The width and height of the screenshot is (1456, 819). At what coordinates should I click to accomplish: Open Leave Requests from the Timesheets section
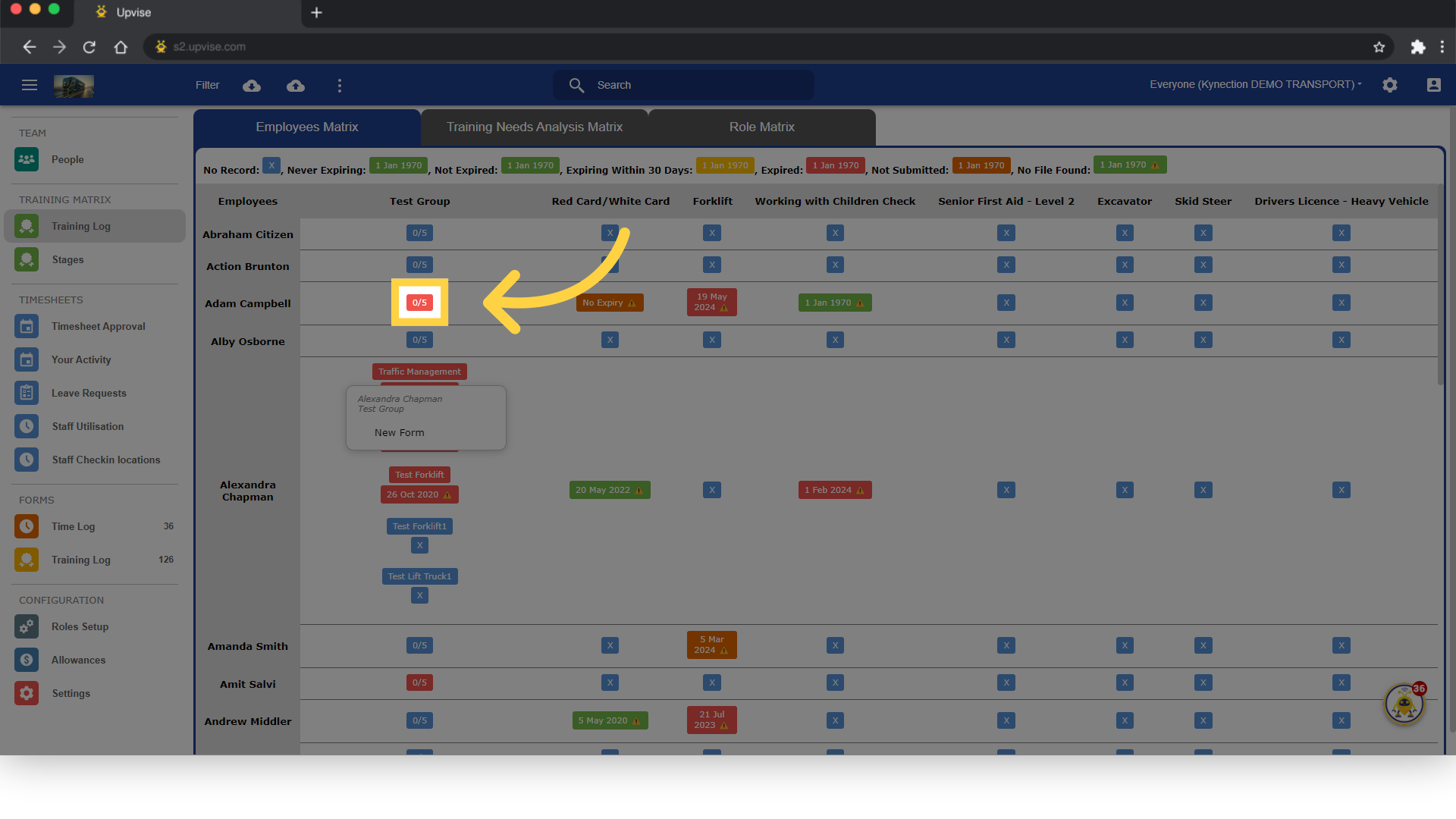pos(89,393)
